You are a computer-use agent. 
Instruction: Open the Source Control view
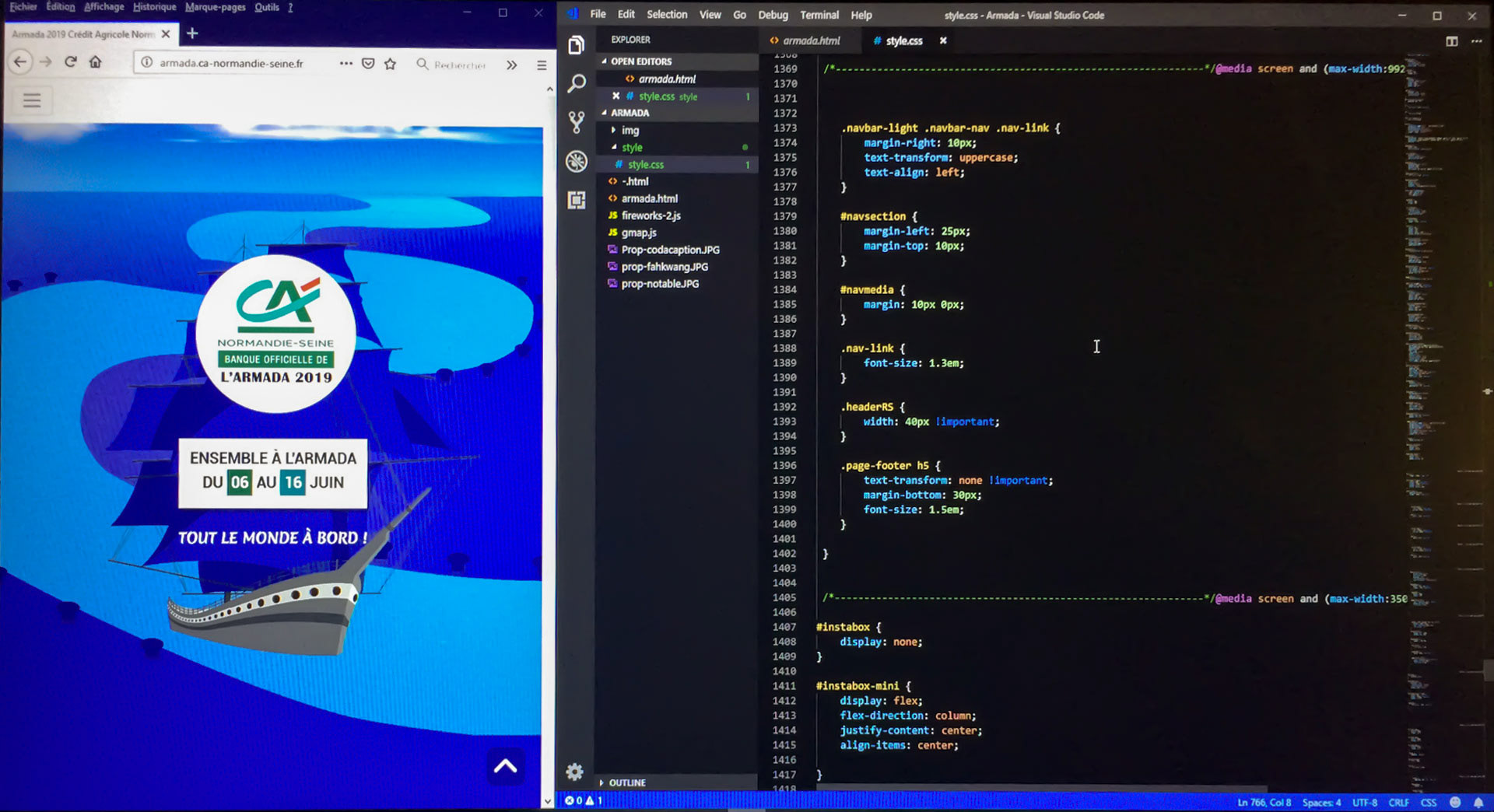(576, 122)
